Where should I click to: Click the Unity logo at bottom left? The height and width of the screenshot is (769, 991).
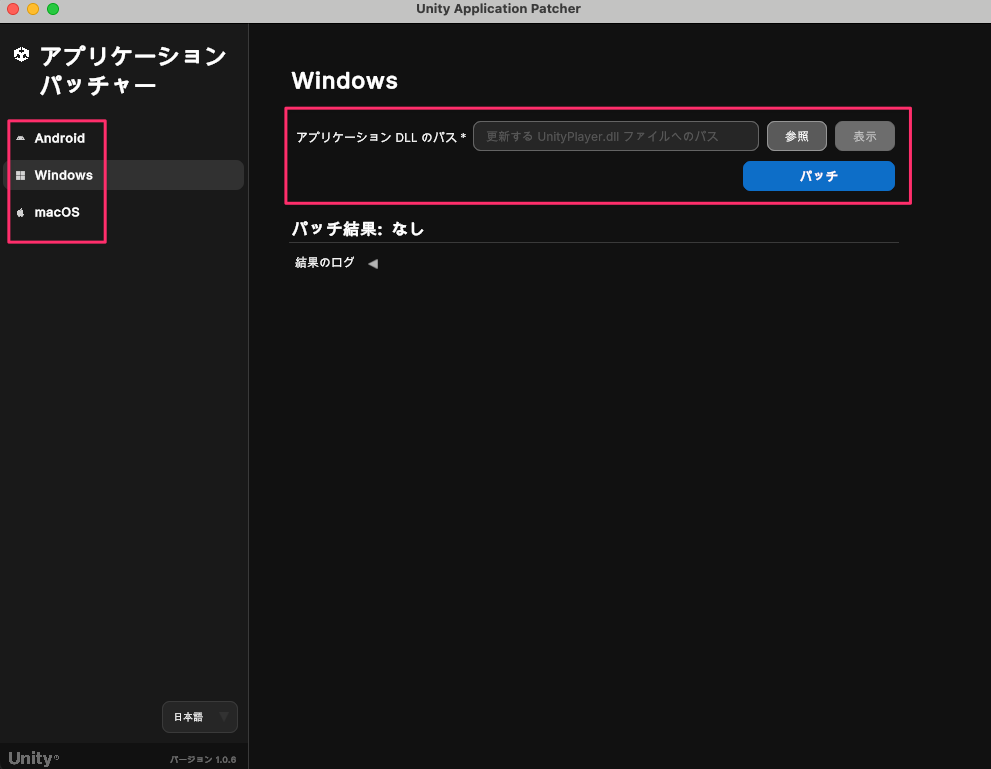pyautogui.click(x=30, y=758)
